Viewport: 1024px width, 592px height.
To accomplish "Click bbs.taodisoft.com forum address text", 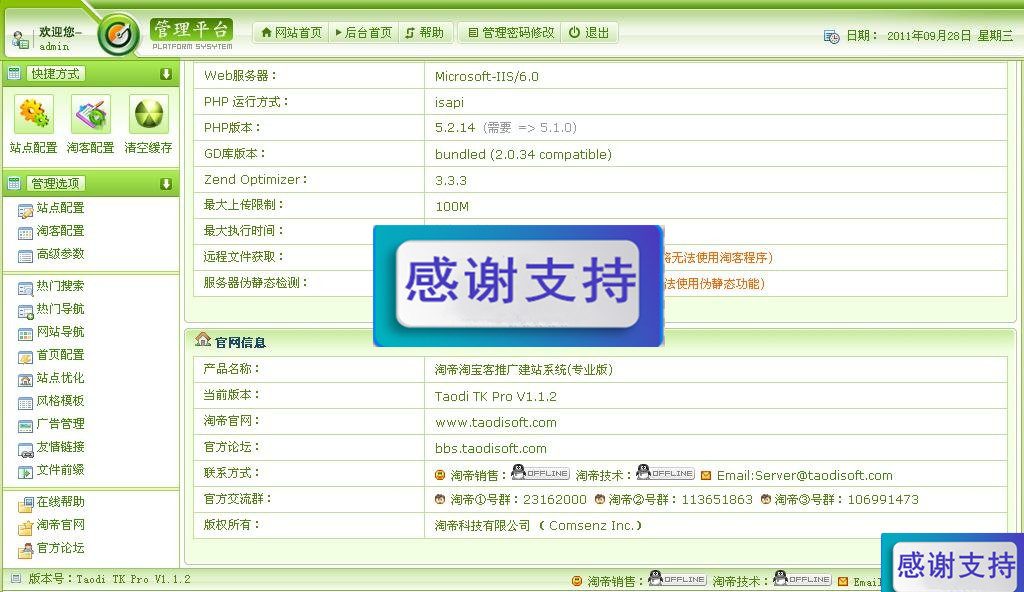I will (x=490, y=449).
